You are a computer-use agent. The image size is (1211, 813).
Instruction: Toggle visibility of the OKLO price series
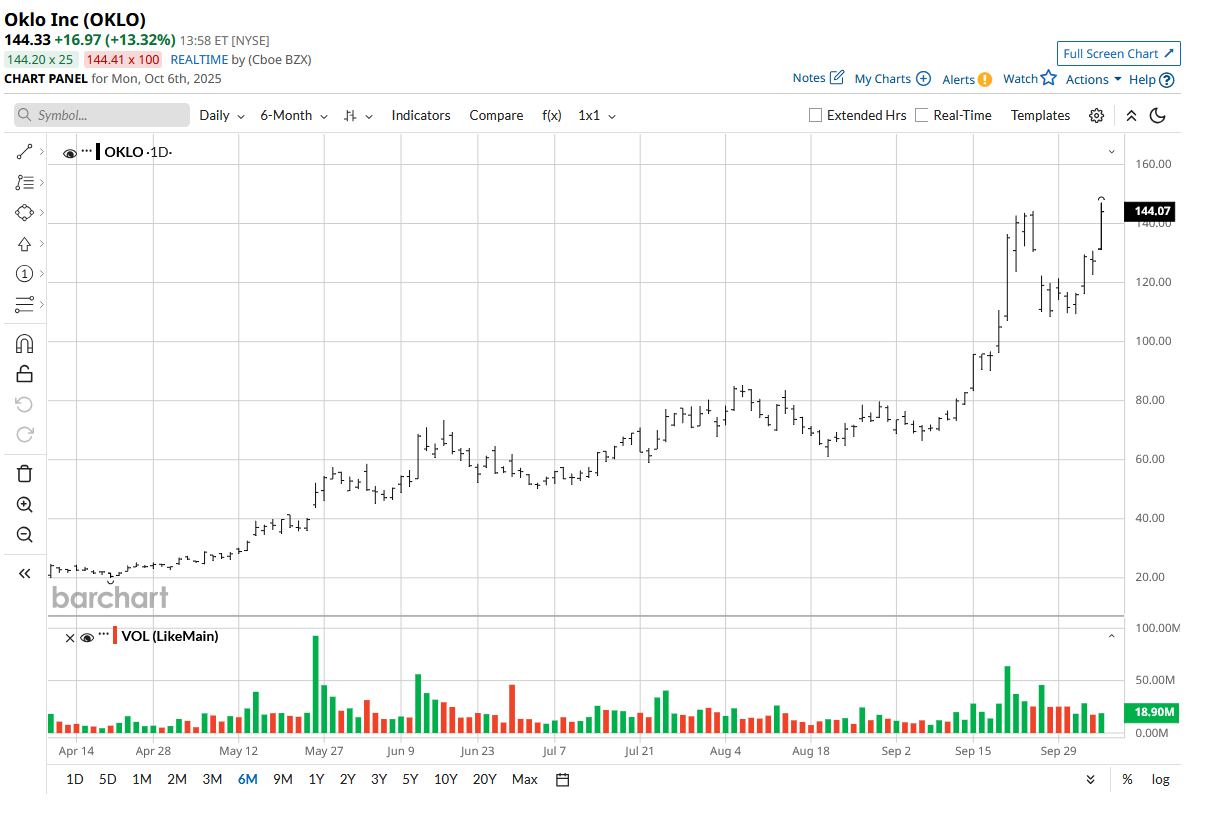70,153
